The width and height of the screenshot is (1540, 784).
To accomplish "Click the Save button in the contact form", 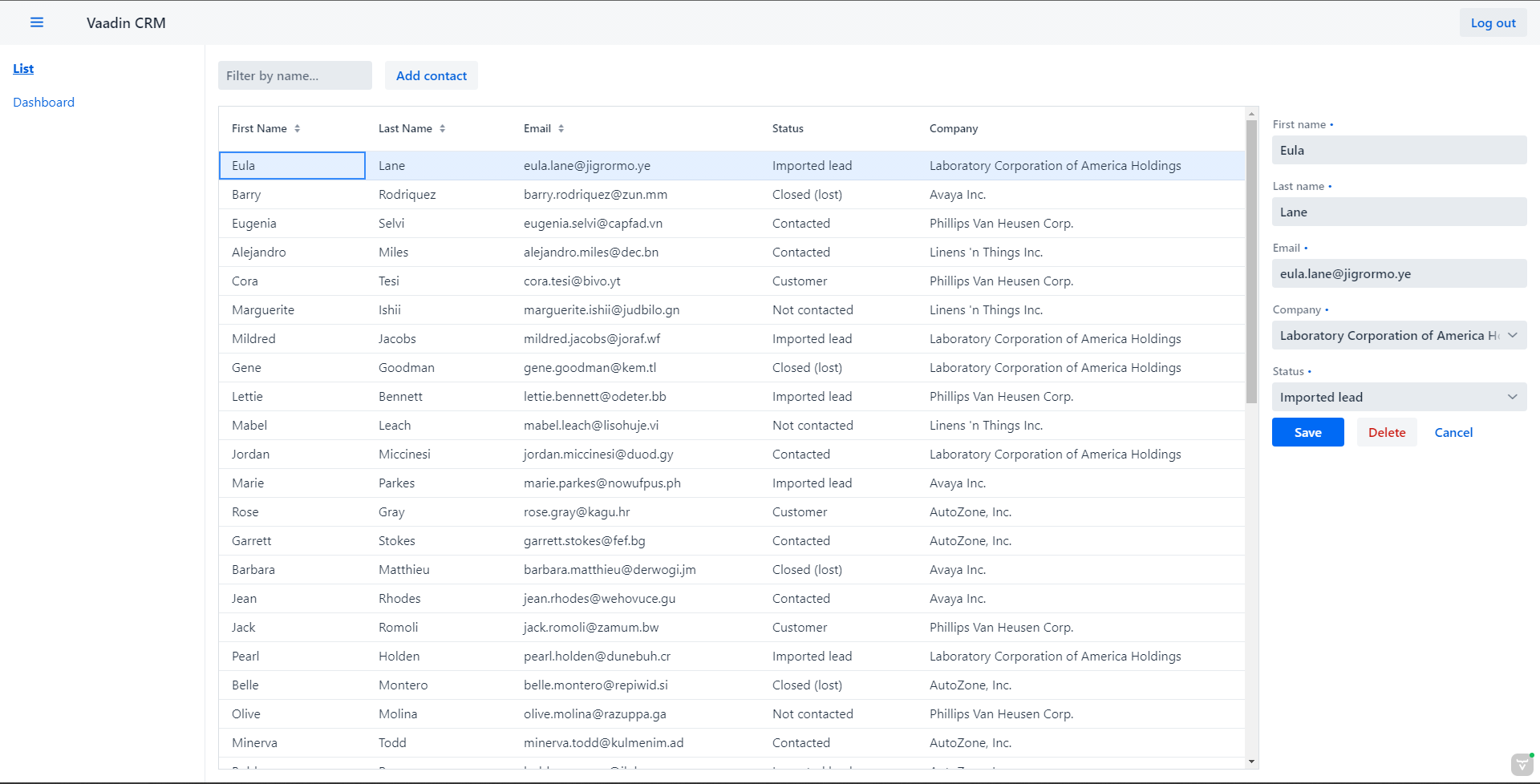I will pos(1307,432).
